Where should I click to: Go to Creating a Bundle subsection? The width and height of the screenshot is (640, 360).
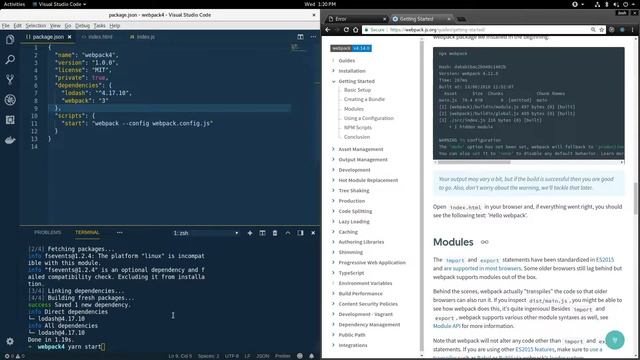pyautogui.click(x=364, y=99)
